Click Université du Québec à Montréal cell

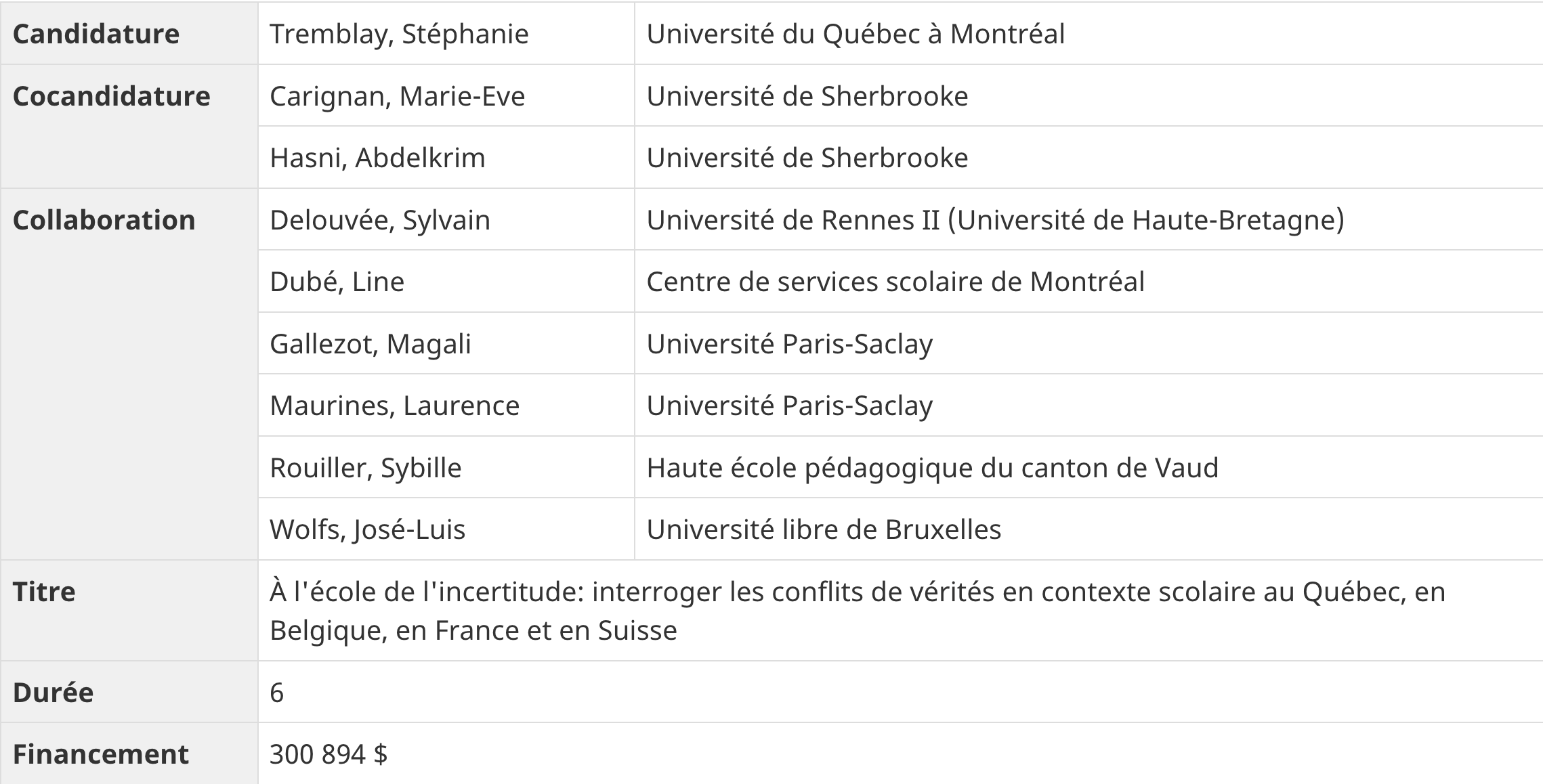pyautogui.click(x=855, y=34)
